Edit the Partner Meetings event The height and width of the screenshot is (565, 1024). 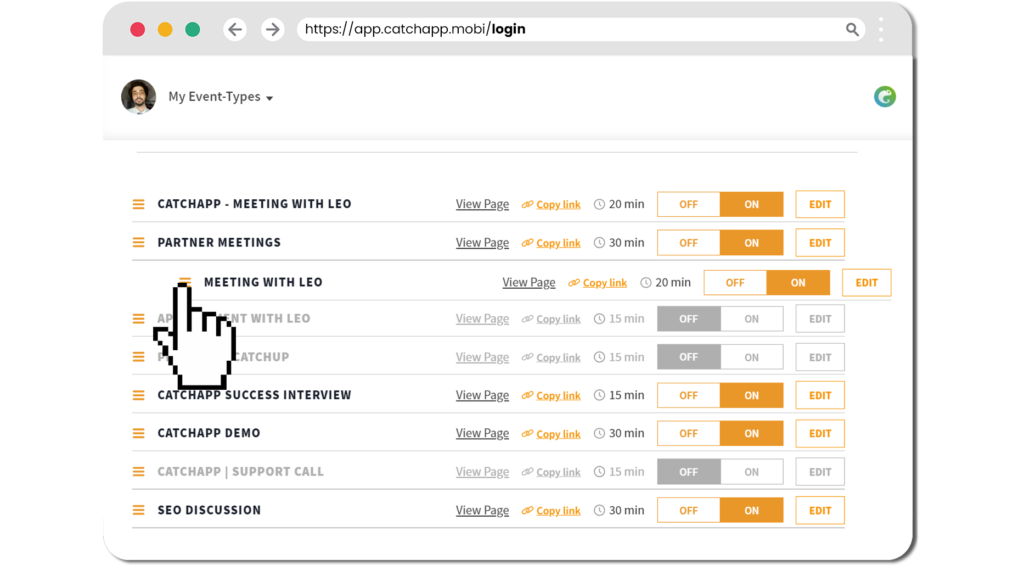pos(820,243)
